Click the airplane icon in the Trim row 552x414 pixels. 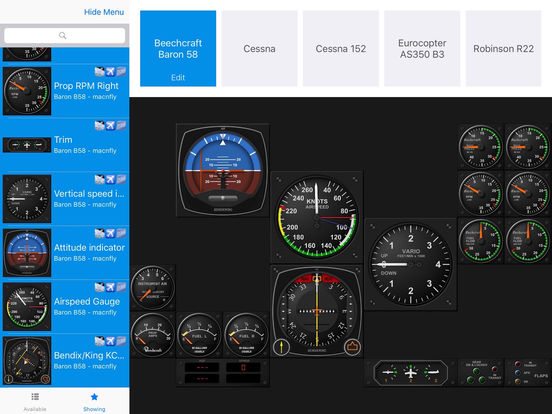110,125
